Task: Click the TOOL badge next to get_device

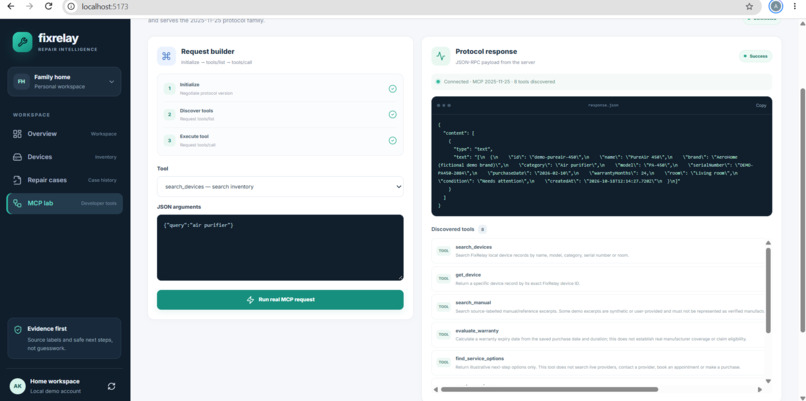Action: tap(444, 279)
